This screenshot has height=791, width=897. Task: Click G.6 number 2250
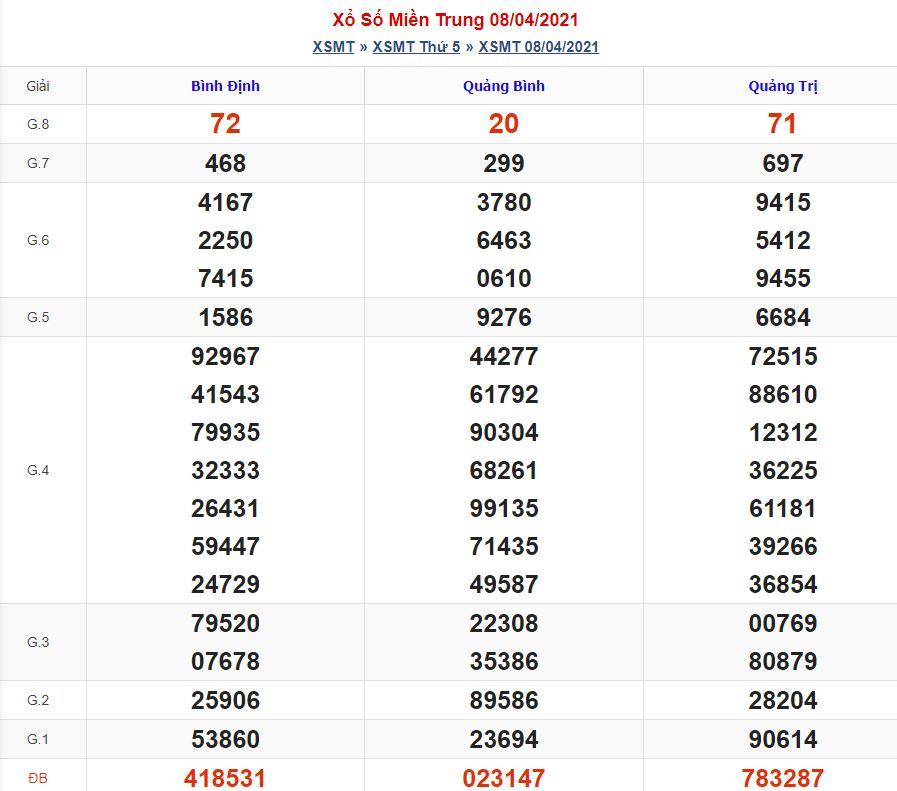225,240
